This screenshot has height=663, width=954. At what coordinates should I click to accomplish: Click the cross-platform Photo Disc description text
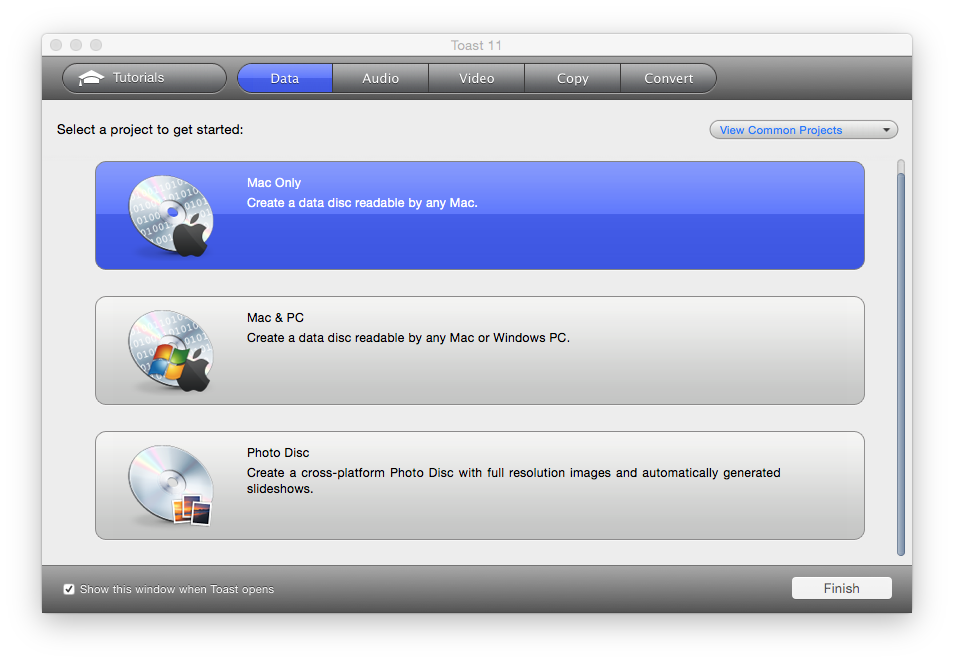click(514, 481)
